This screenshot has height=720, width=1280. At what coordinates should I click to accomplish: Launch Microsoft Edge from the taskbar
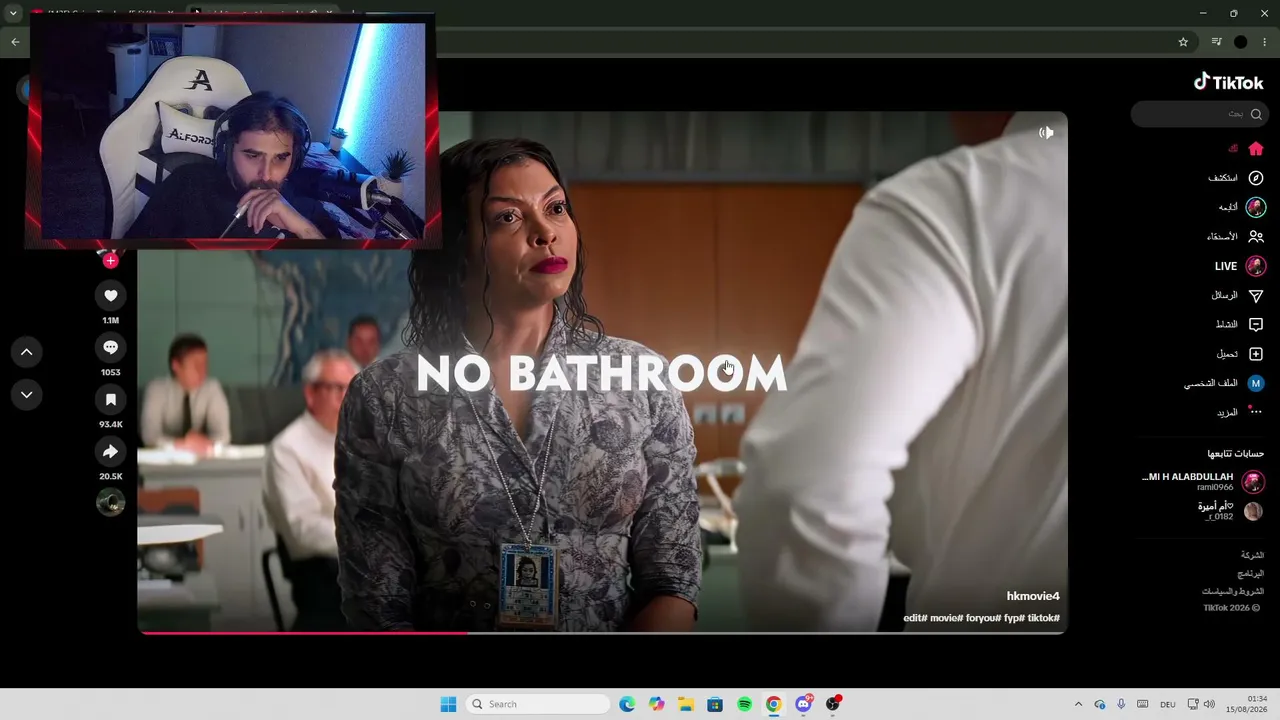627,704
